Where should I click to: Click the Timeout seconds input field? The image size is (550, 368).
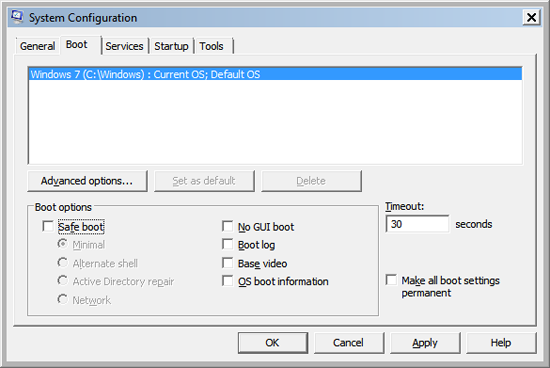(x=417, y=224)
